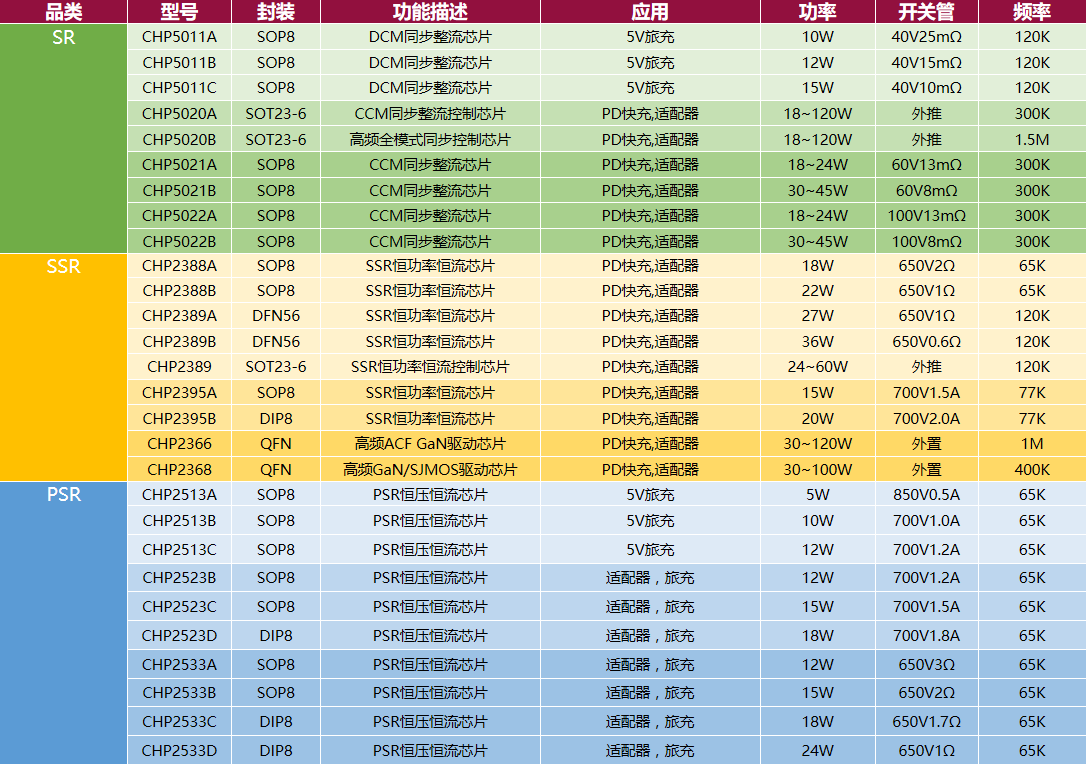
Task: Select model cell CHP2389A
Action: click(180, 316)
